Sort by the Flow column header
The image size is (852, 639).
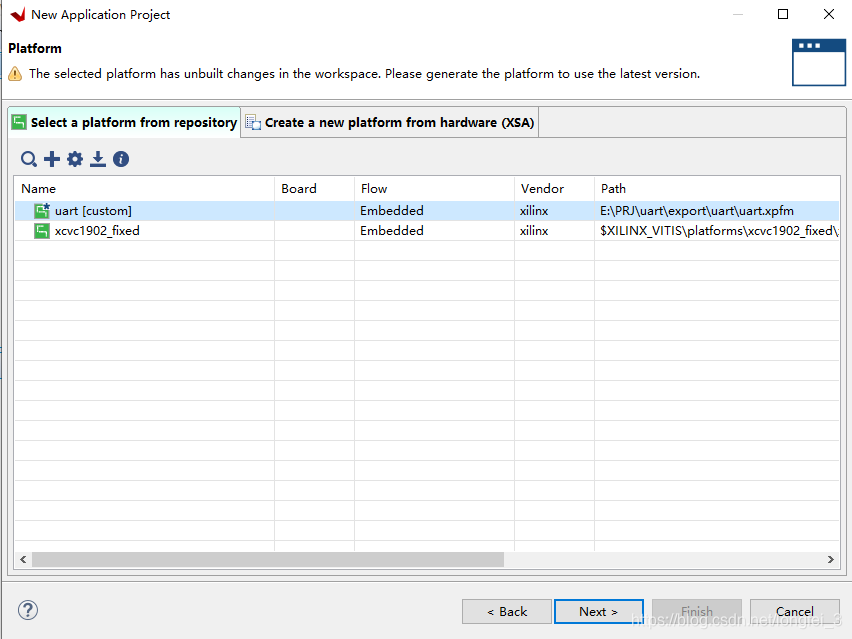434,189
